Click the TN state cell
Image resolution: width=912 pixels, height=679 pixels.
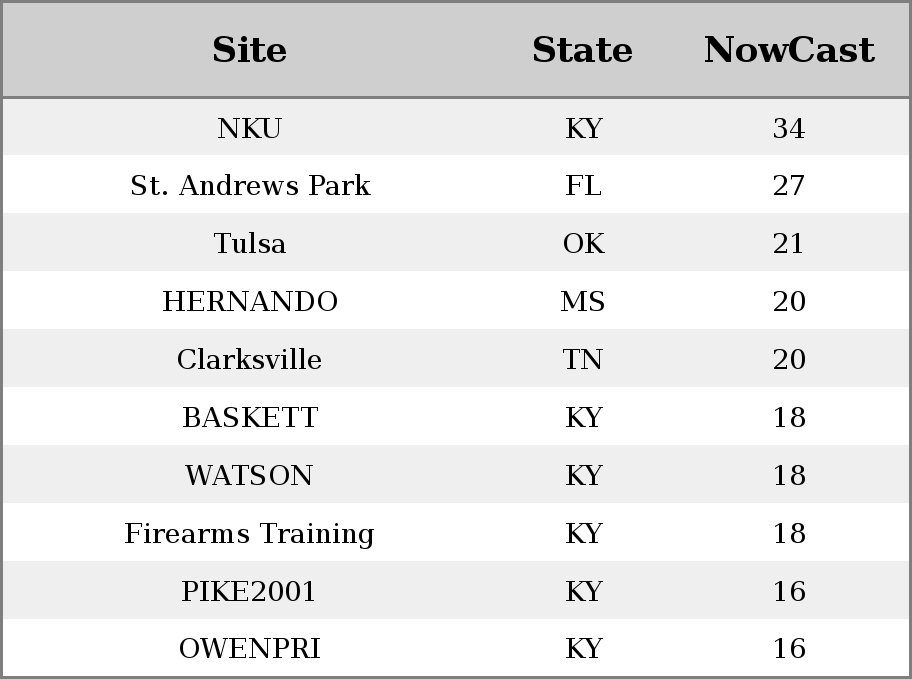coord(582,359)
